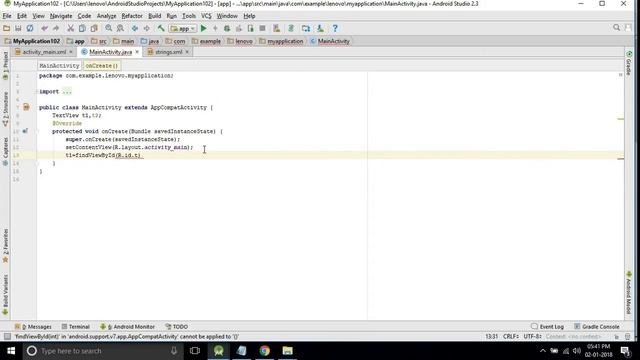640x360 pixels.
Task: Click the myapplication folder breadcrumb
Action: (281, 41)
